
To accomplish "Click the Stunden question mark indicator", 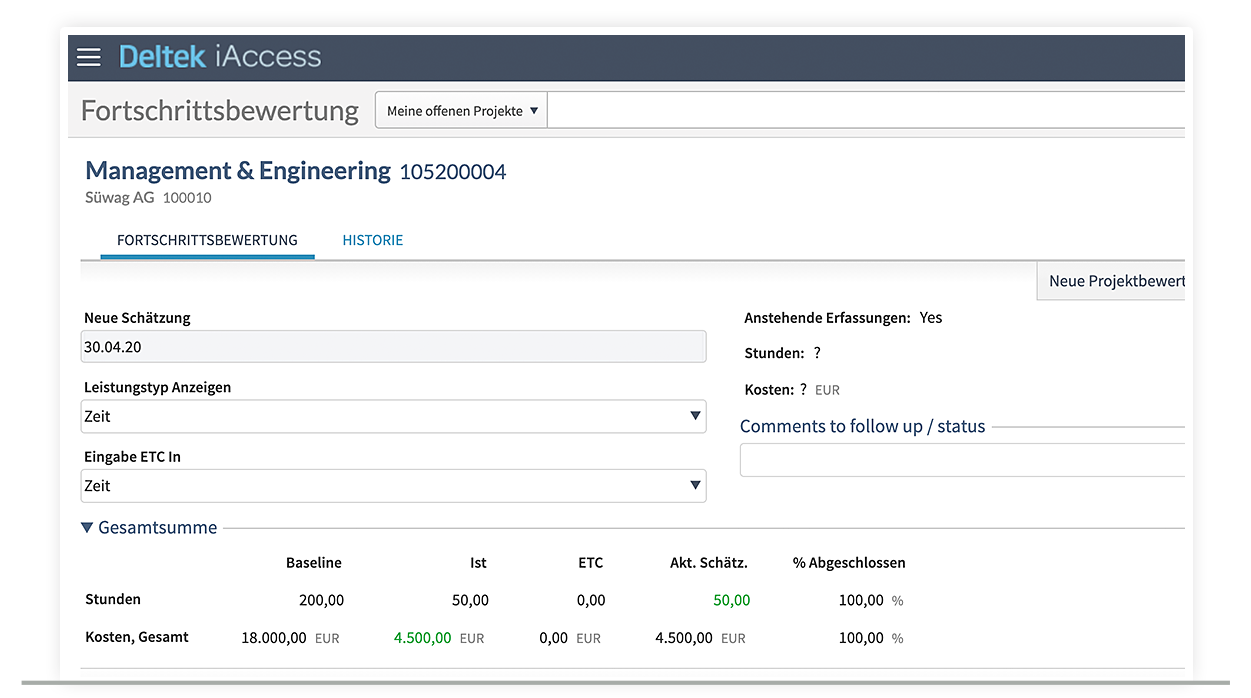I will point(816,353).
